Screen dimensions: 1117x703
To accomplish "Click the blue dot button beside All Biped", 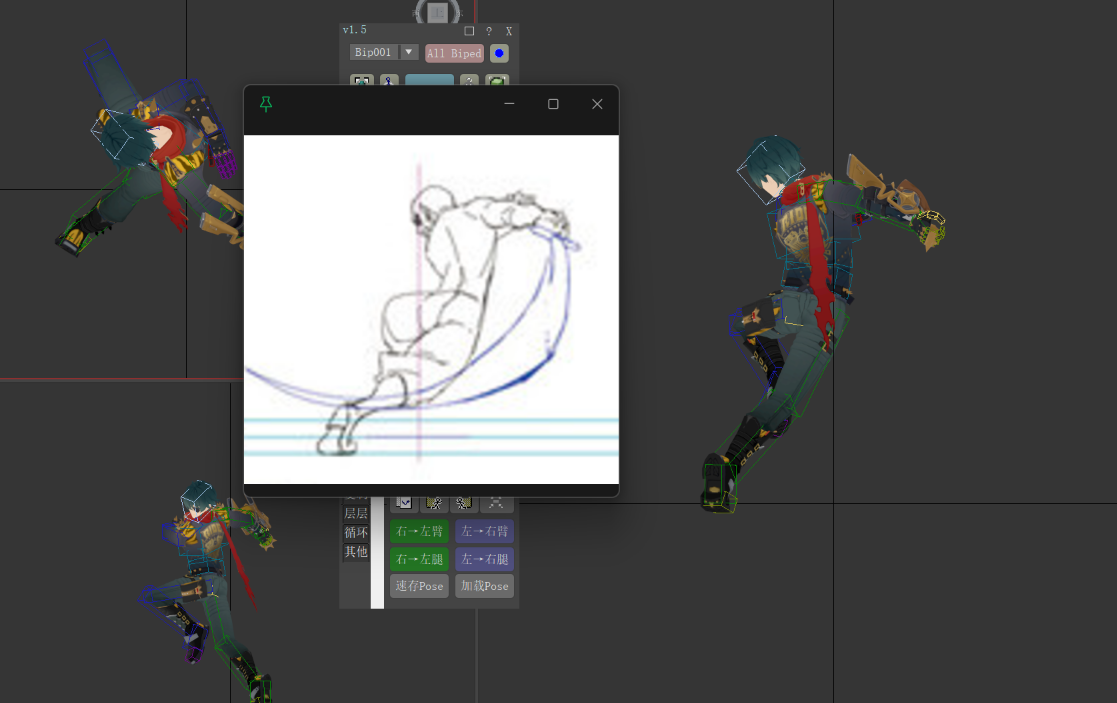I will (x=499, y=53).
